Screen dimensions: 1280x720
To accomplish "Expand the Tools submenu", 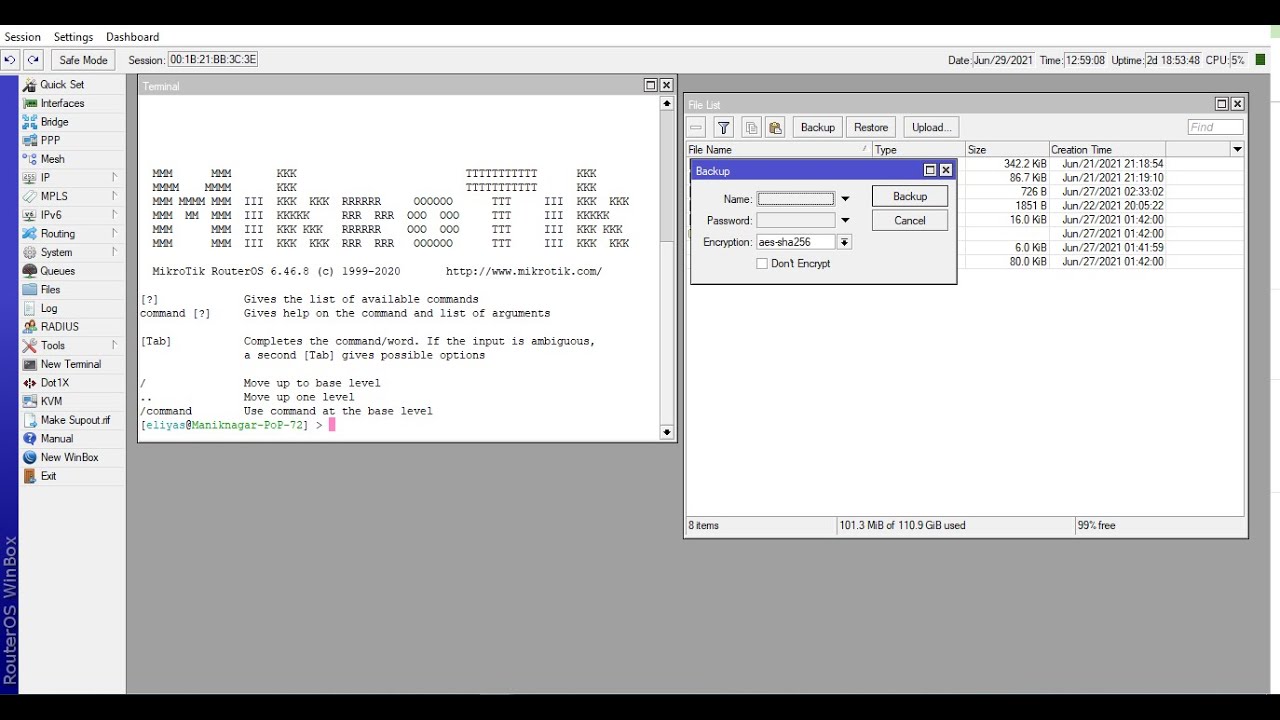I will coord(70,345).
